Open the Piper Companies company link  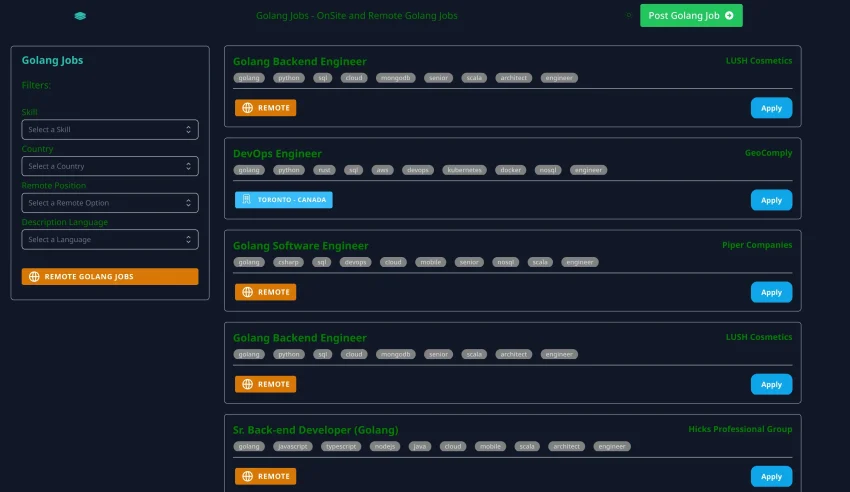(757, 245)
